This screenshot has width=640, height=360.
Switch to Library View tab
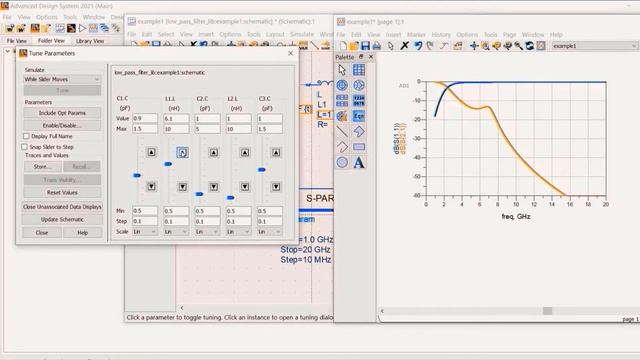point(90,41)
